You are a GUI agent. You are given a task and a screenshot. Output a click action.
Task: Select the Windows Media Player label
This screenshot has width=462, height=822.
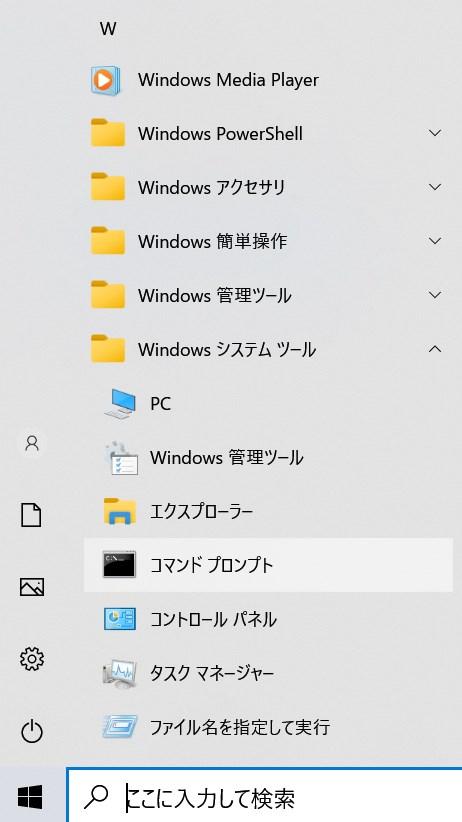tap(228, 80)
